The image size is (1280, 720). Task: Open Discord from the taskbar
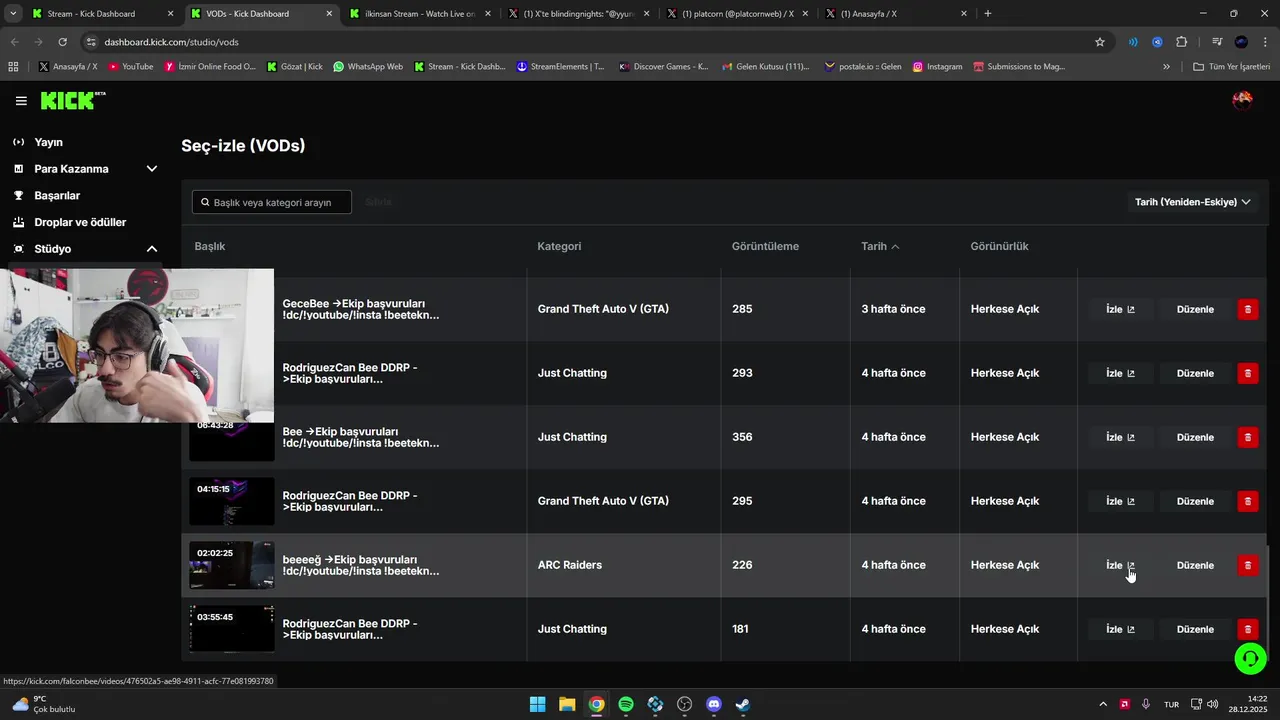tap(714, 704)
